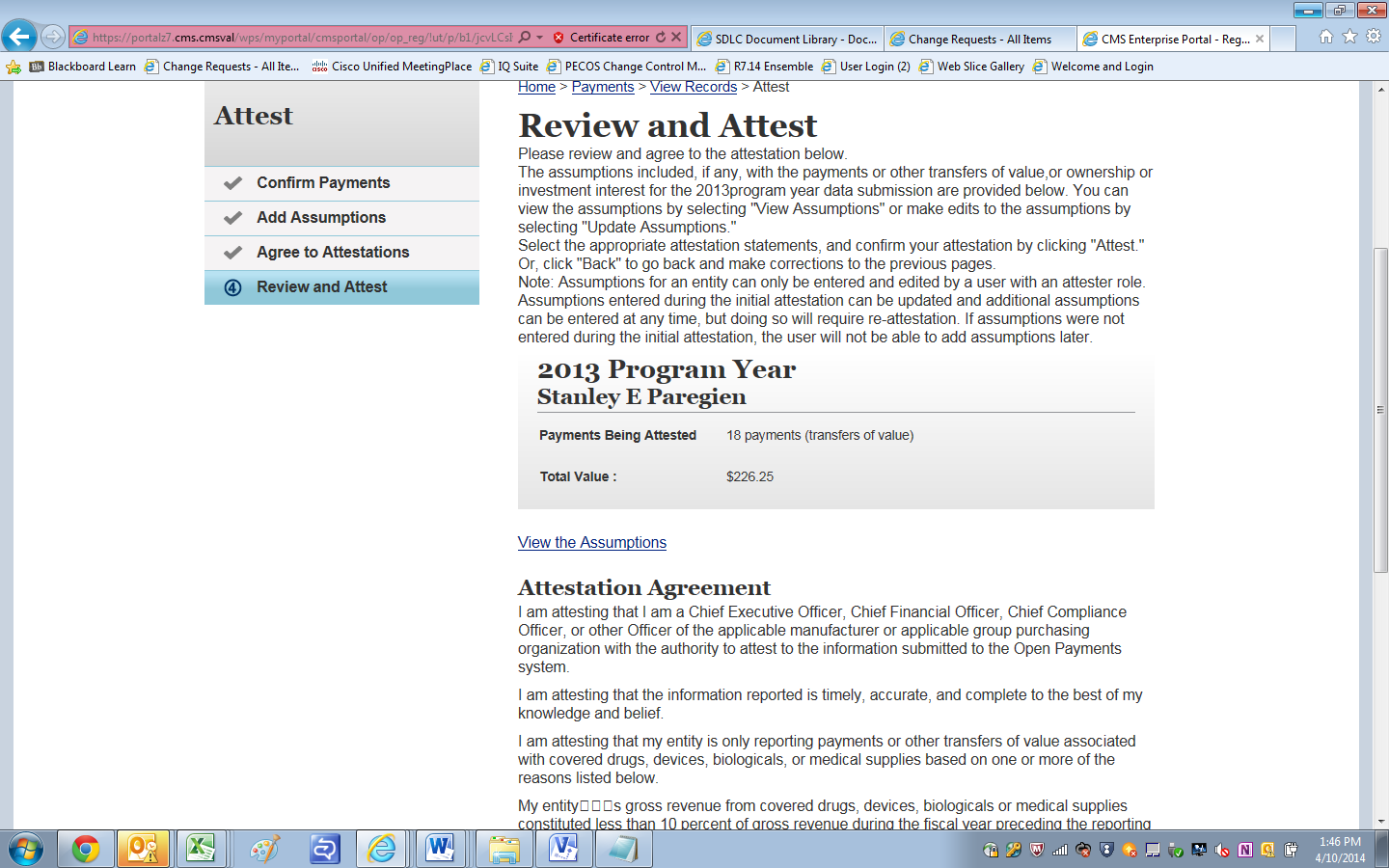Open Cisco Unified MeetingPlace bookmark
The height and width of the screenshot is (868, 1389).
pyautogui.click(x=392, y=67)
